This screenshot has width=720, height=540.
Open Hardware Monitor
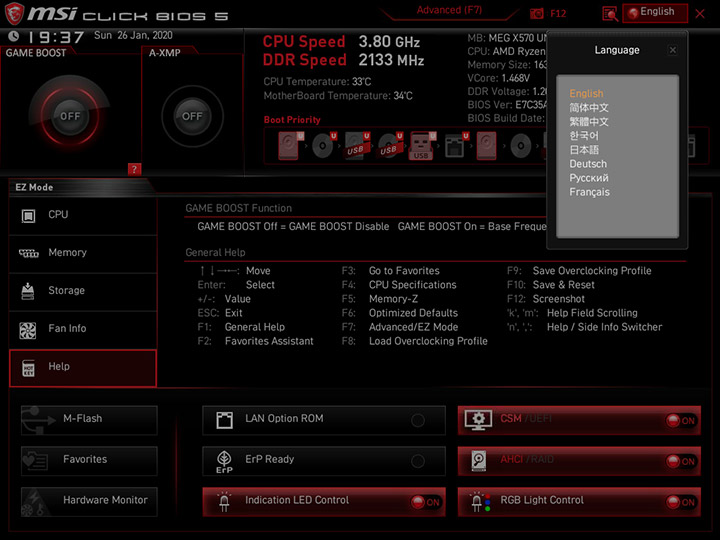(89, 501)
